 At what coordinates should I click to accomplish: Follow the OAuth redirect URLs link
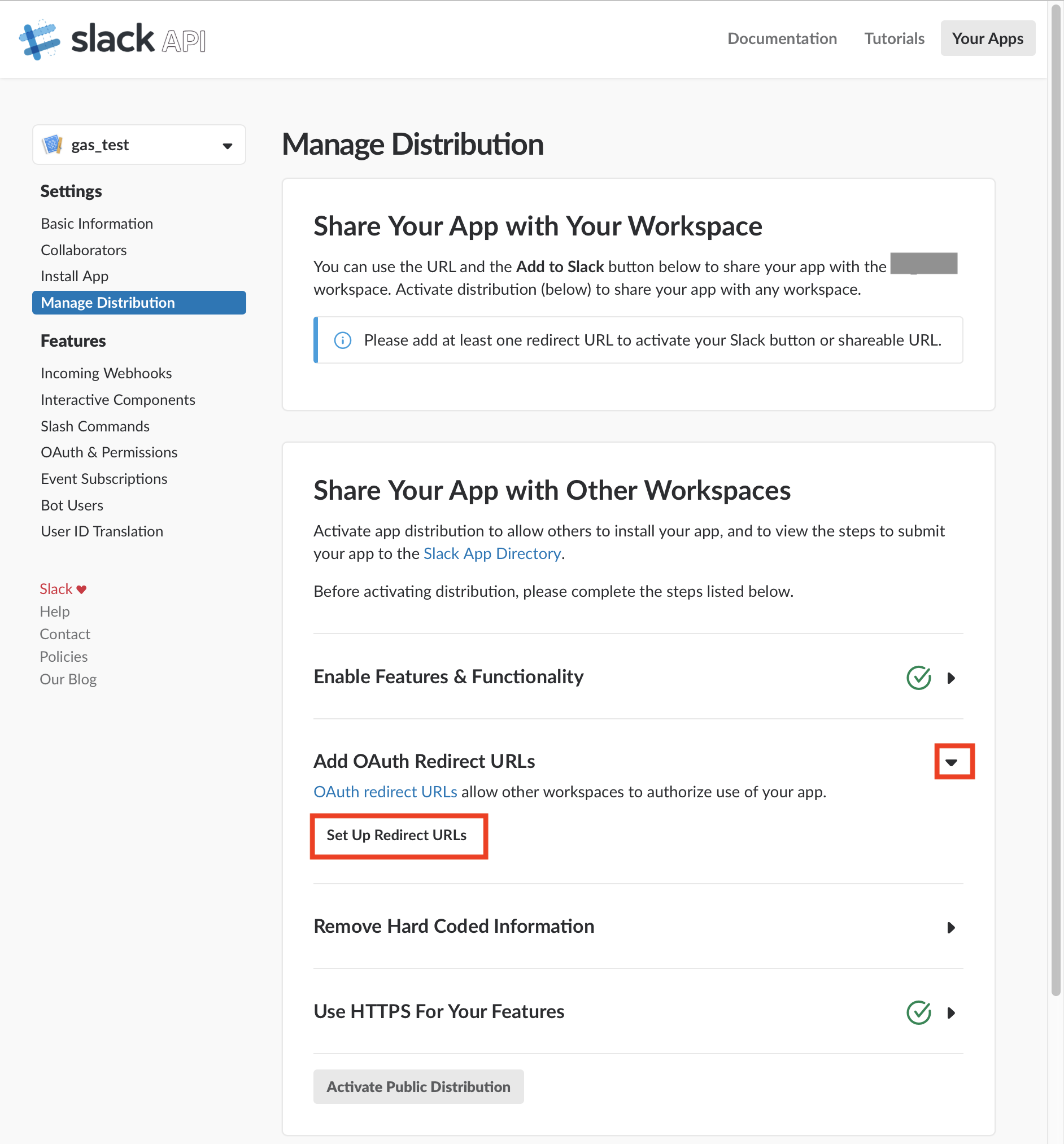pyautogui.click(x=385, y=792)
